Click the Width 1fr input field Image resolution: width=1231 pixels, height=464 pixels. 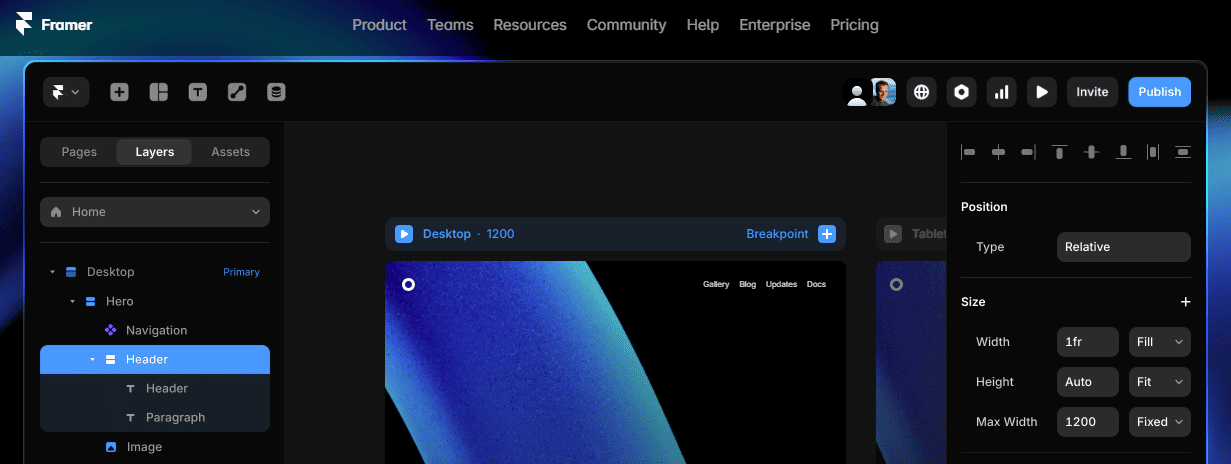click(x=1088, y=342)
